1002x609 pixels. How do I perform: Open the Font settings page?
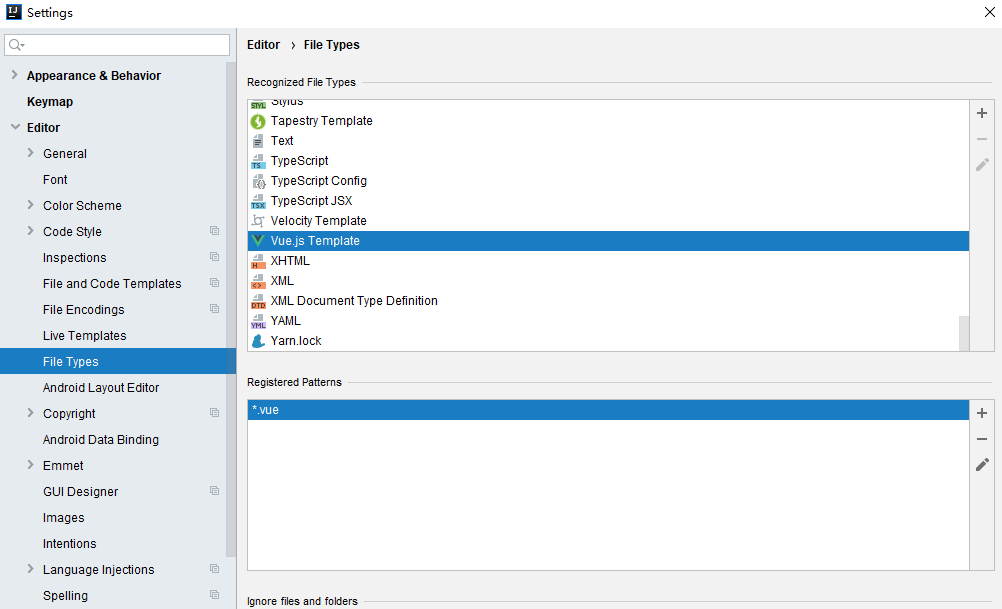[x=55, y=180]
